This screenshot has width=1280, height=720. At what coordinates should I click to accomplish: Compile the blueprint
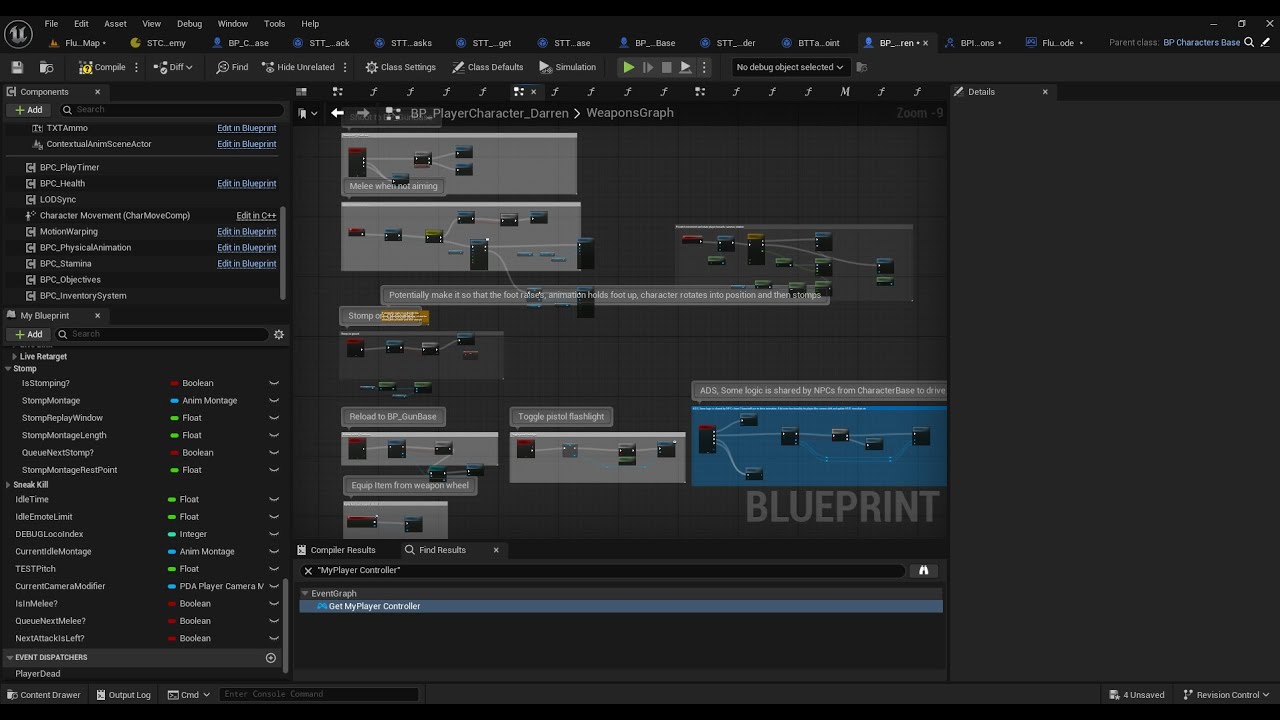103,67
